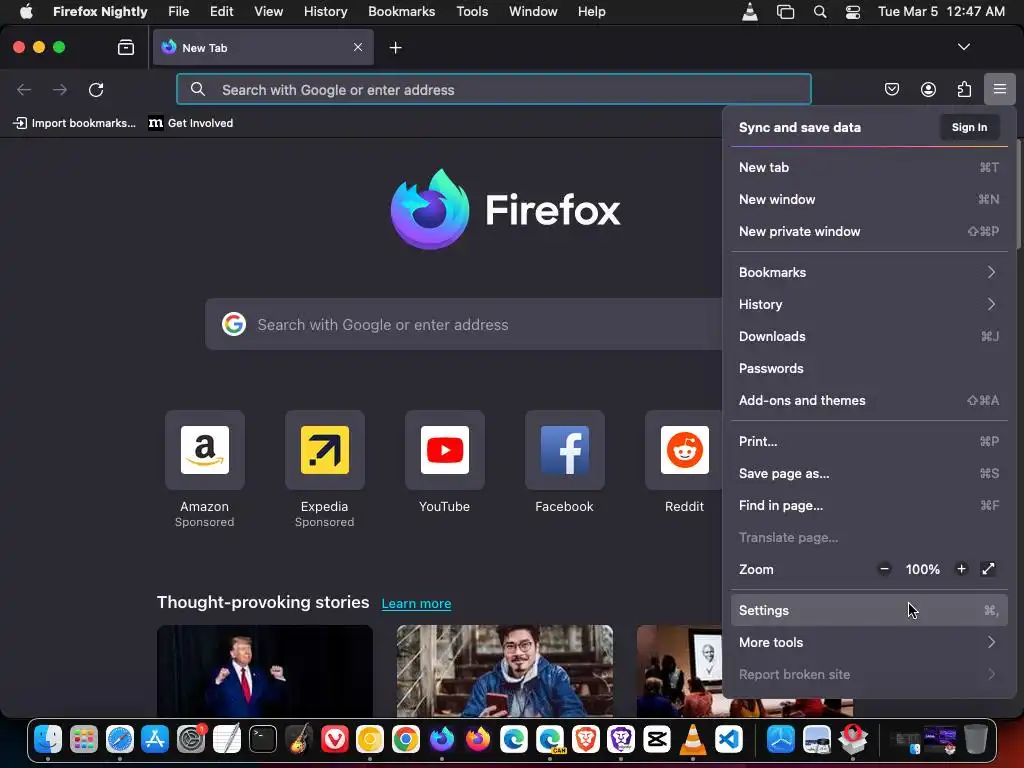Viewport: 1024px width, 768px height.
Task: Open the Extensions puzzle-piece icon
Action: pos(964,89)
